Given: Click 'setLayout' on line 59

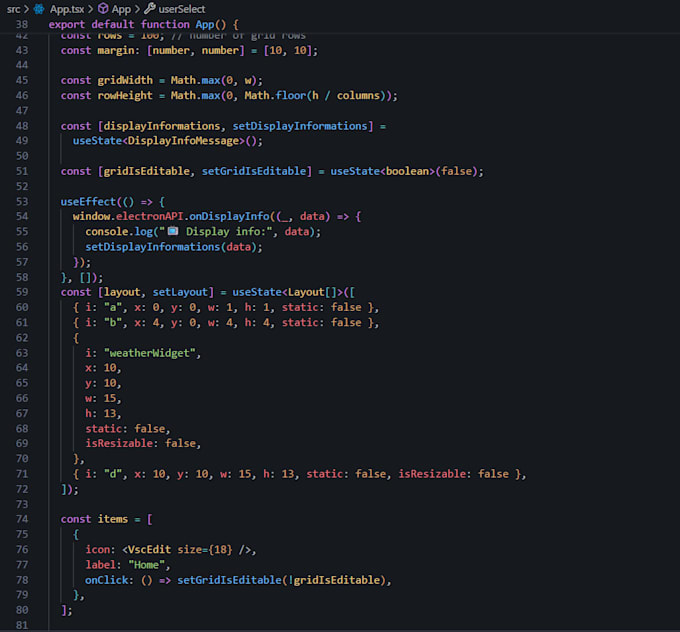Looking at the screenshot, I should (180, 292).
